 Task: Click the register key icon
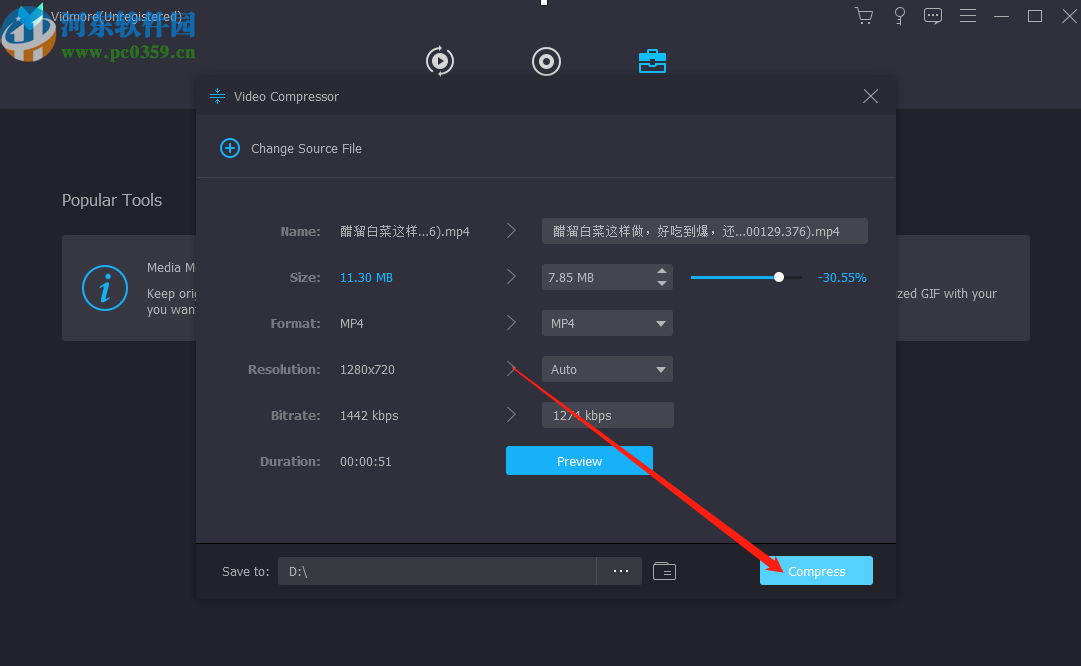coord(900,16)
